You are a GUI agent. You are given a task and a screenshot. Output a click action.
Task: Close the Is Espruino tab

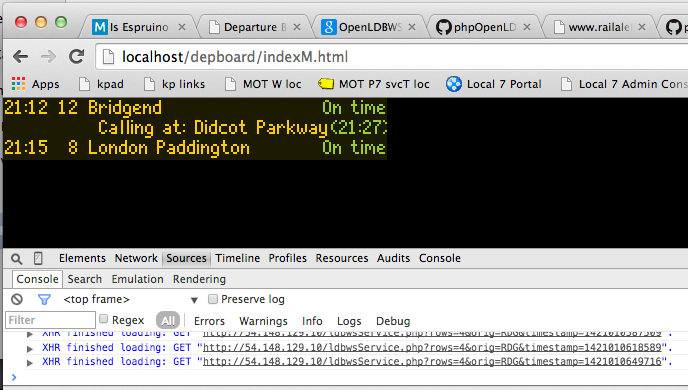click(182, 27)
